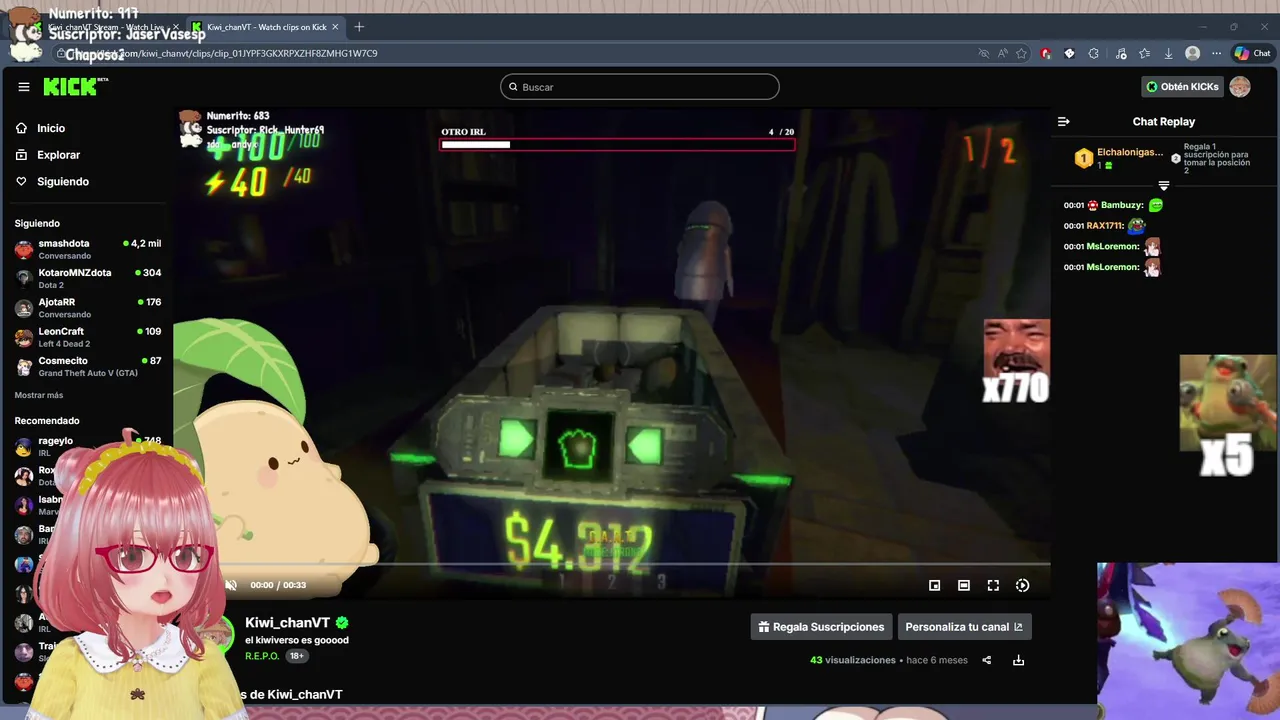Click the Obtén KICKs button
This screenshot has width=1280, height=720.
pos(1182,87)
